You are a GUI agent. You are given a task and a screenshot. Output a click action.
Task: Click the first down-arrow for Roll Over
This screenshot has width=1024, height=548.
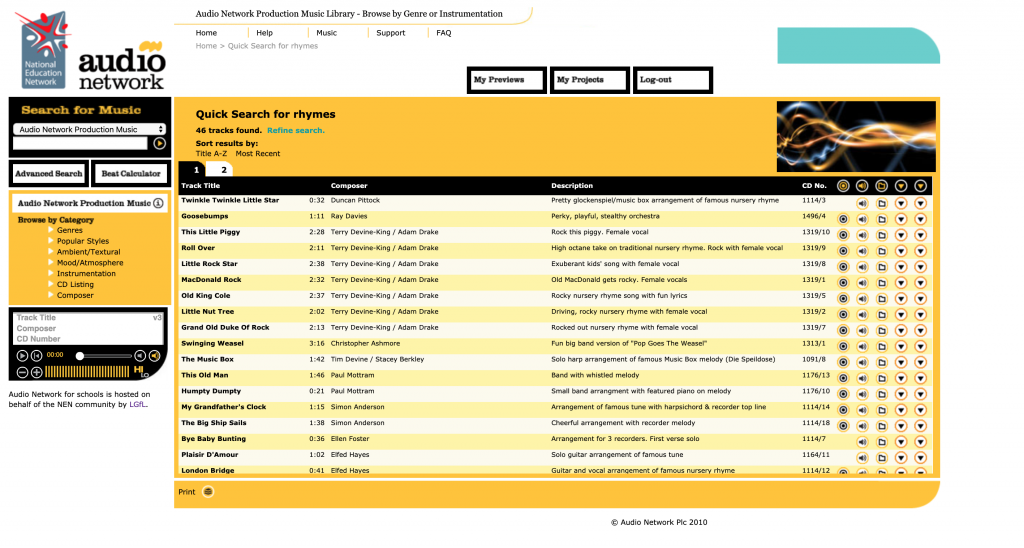(901, 251)
